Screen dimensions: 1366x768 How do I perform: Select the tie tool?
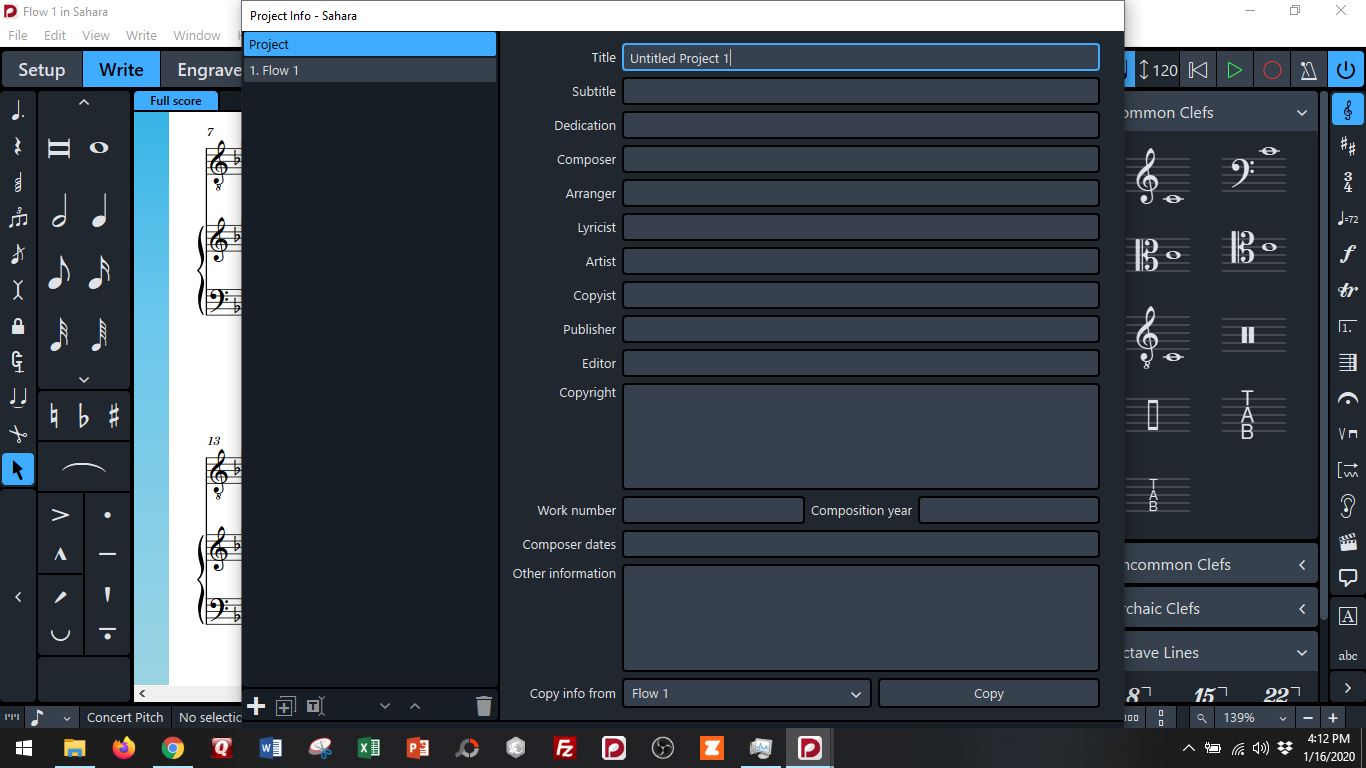pyautogui.click(x=17, y=398)
